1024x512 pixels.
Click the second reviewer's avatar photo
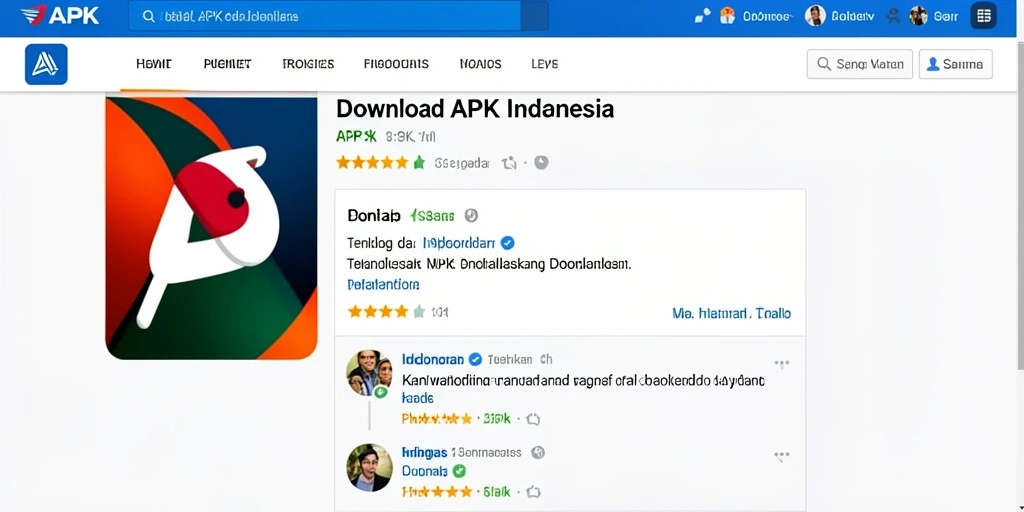(x=369, y=468)
